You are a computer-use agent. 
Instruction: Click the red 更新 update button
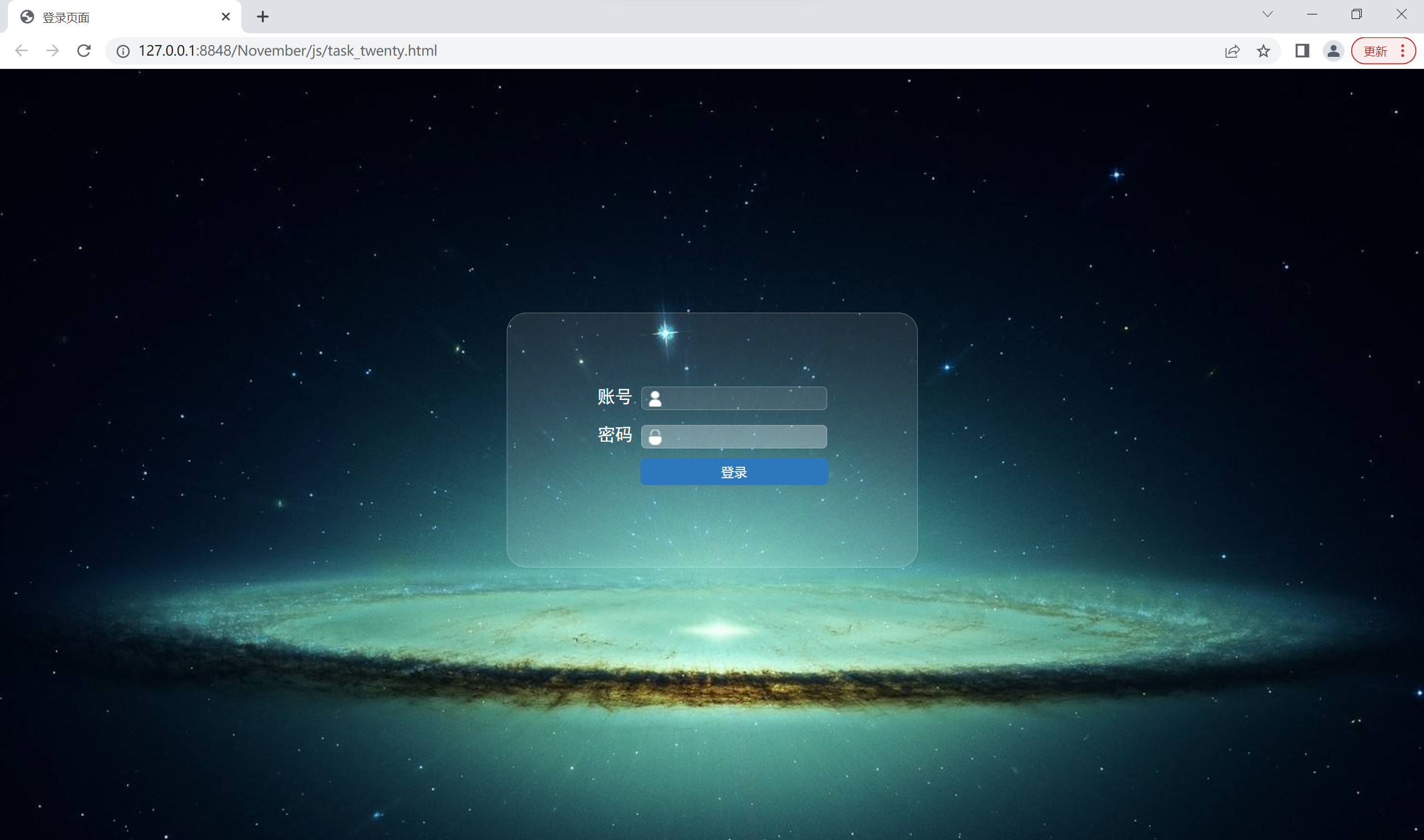click(x=1375, y=52)
